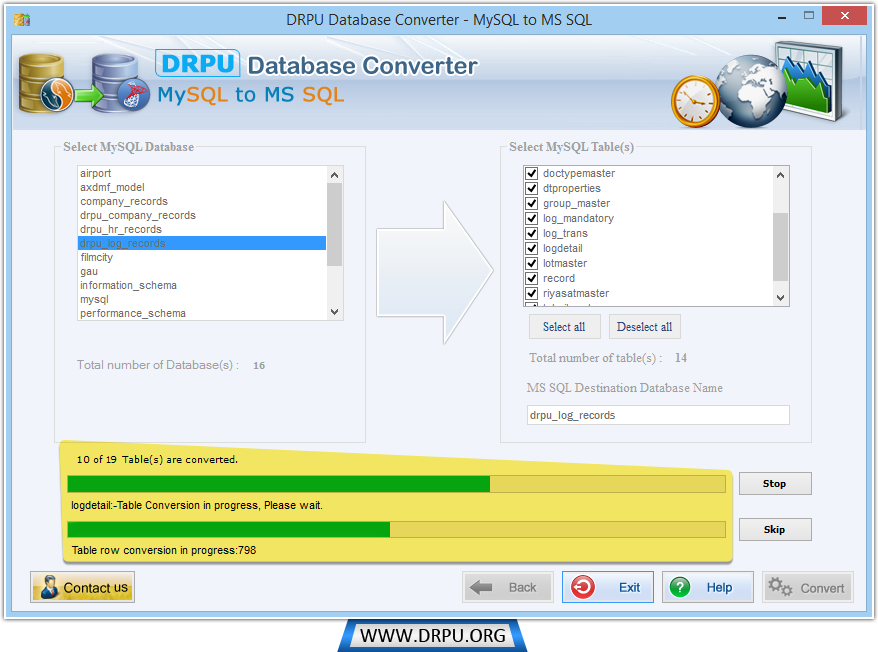Click the Exit button
This screenshot has height=652, width=878.
point(608,587)
